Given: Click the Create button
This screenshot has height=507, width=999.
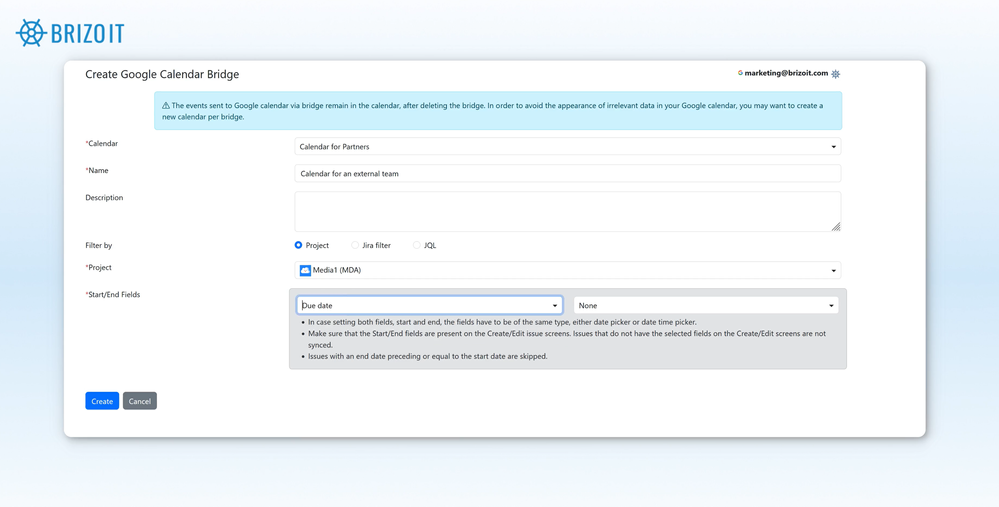Looking at the screenshot, I should [102, 401].
